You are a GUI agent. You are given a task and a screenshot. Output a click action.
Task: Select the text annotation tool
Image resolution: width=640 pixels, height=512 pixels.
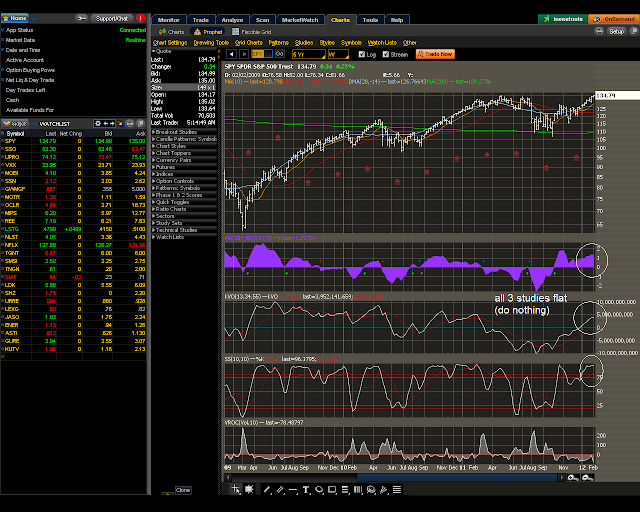[x=306, y=490]
